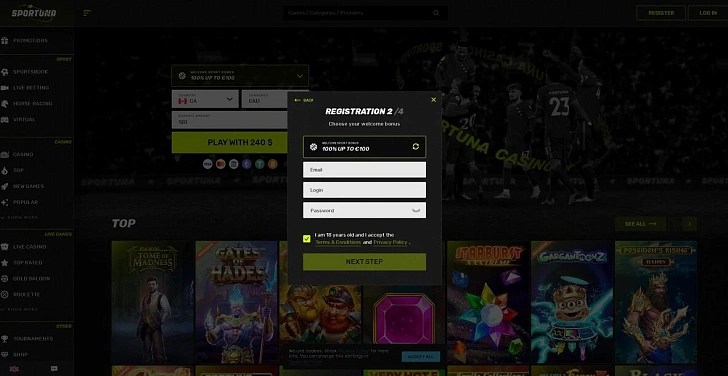Click the Next Step button
Viewport: 728px width, 376px height.
(x=364, y=262)
